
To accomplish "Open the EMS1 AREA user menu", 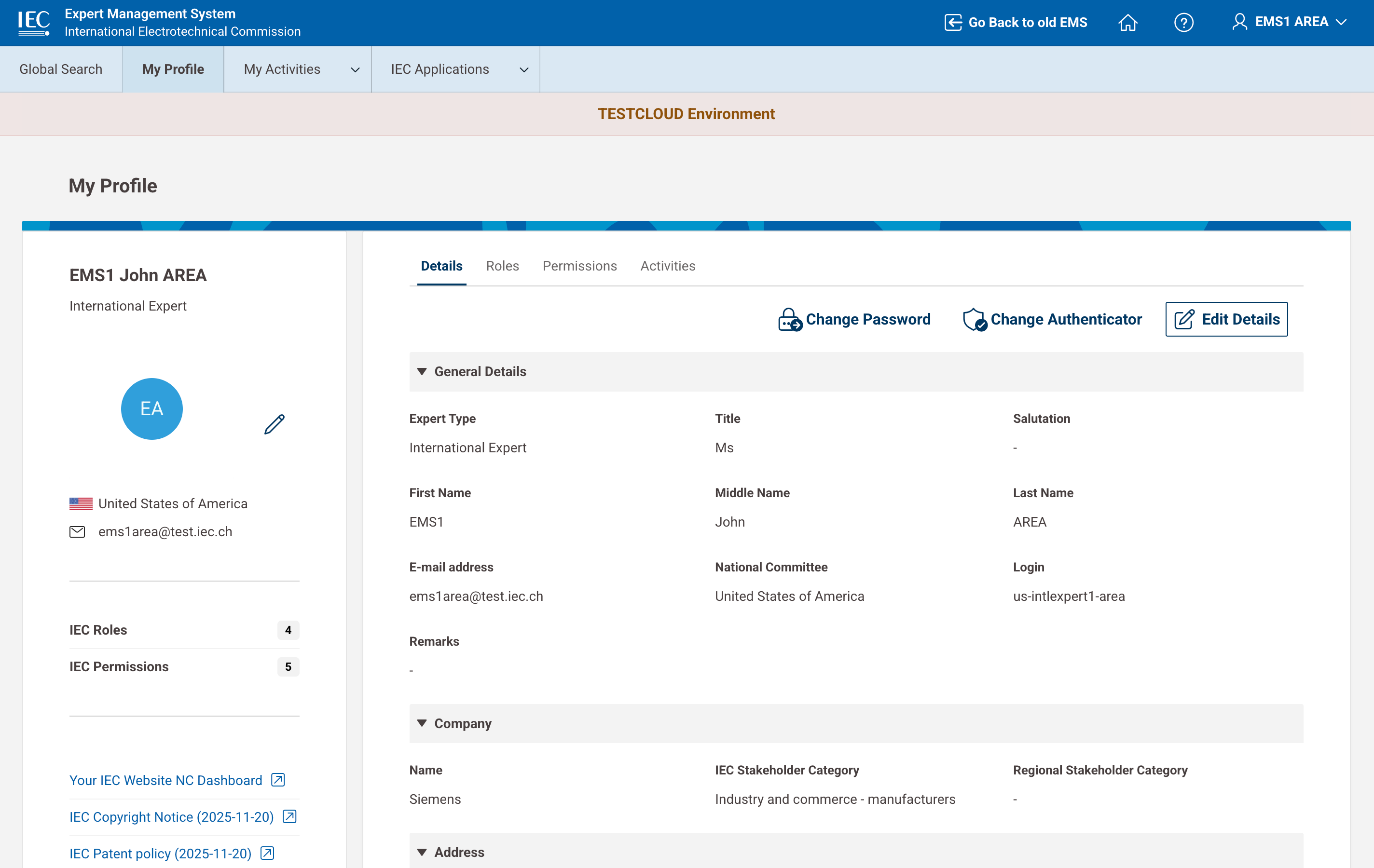I will [x=1290, y=22].
